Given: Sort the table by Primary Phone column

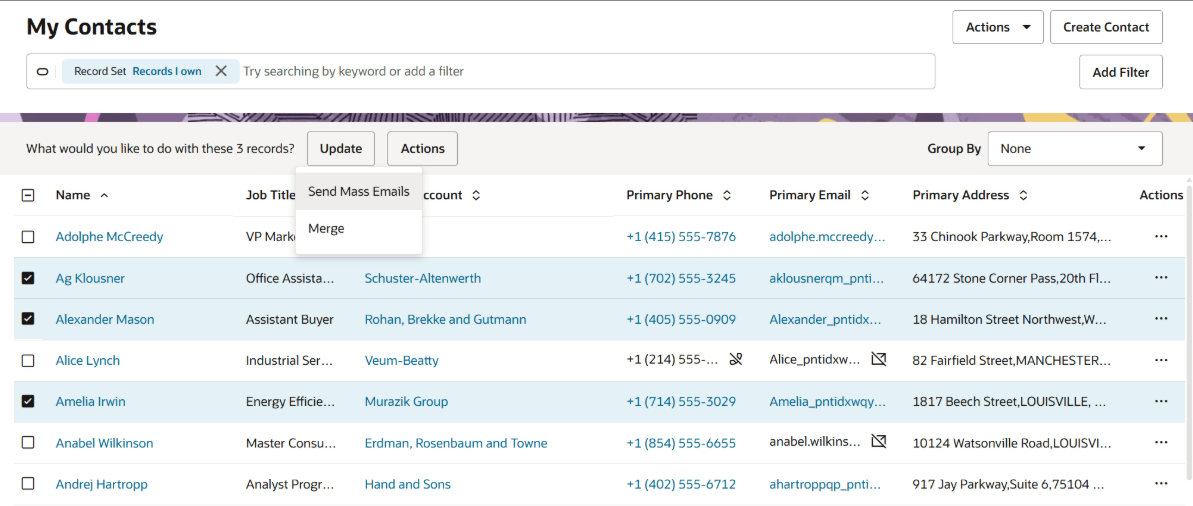Looking at the screenshot, I should (727, 196).
